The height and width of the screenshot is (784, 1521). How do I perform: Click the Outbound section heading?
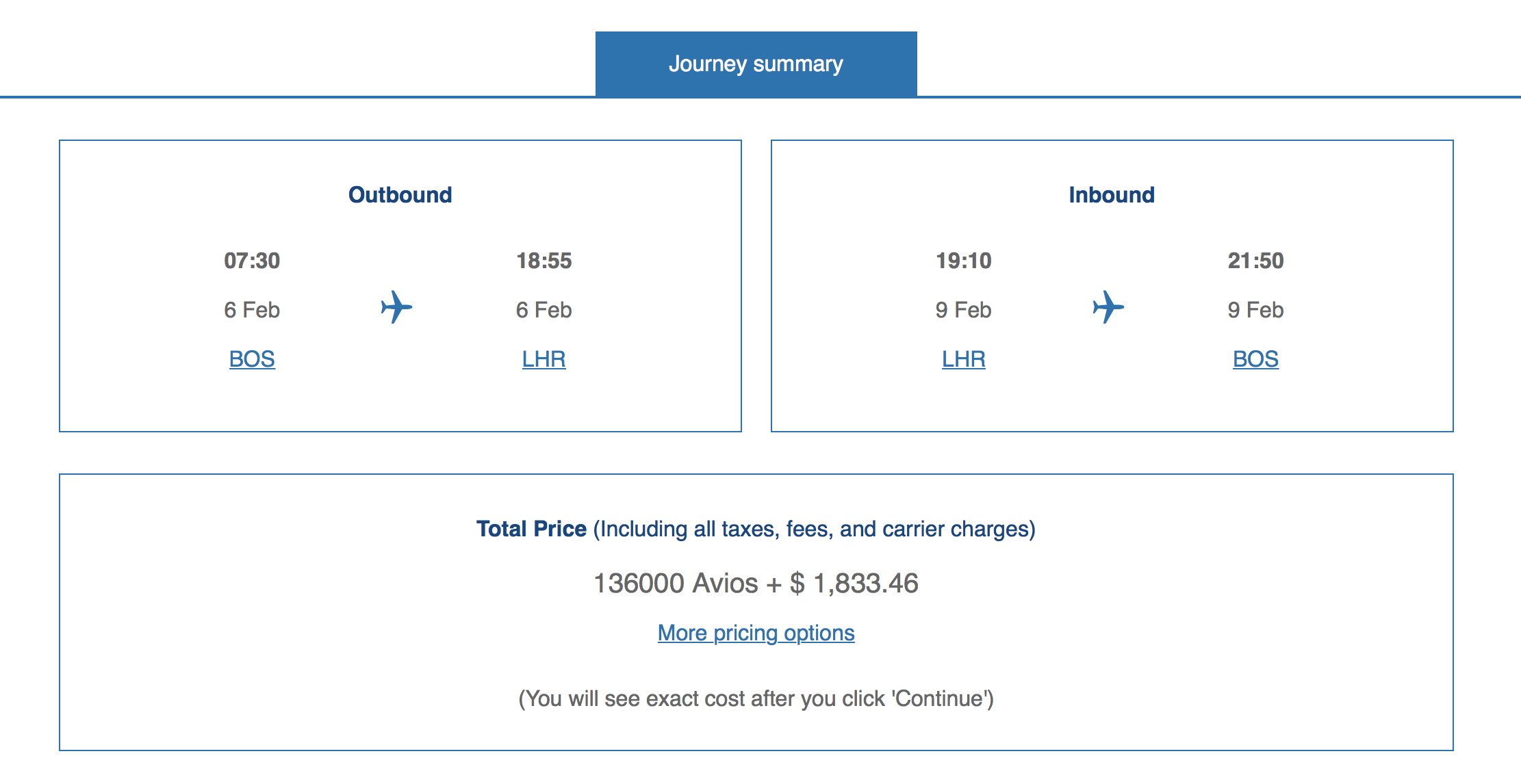400,195
